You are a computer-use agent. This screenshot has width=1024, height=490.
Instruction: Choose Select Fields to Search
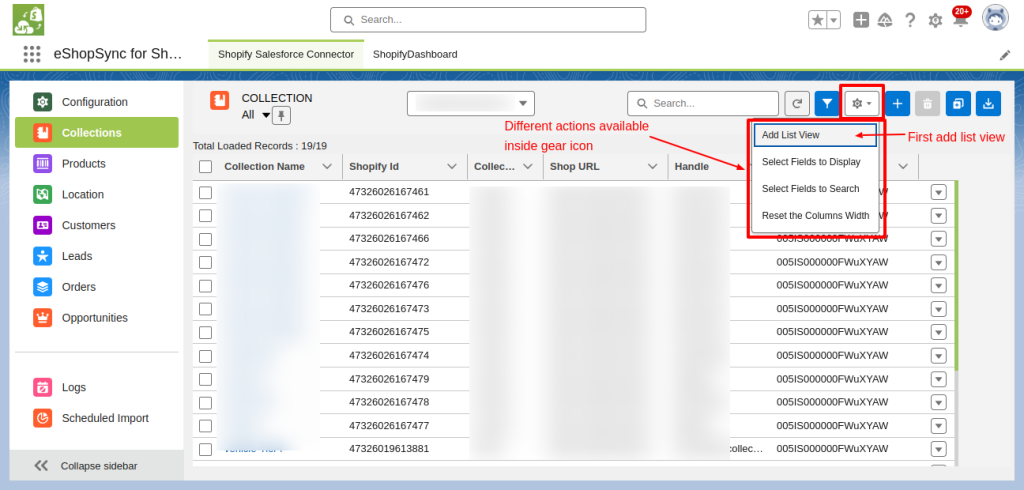tap(815, 188)
